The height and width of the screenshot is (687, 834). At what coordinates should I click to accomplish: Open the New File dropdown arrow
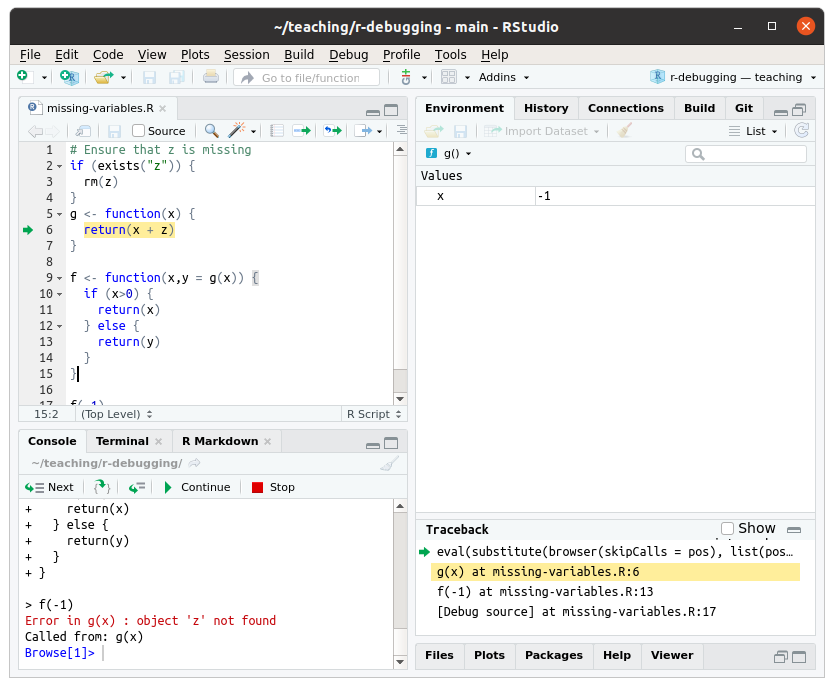(x=45, y=78)
